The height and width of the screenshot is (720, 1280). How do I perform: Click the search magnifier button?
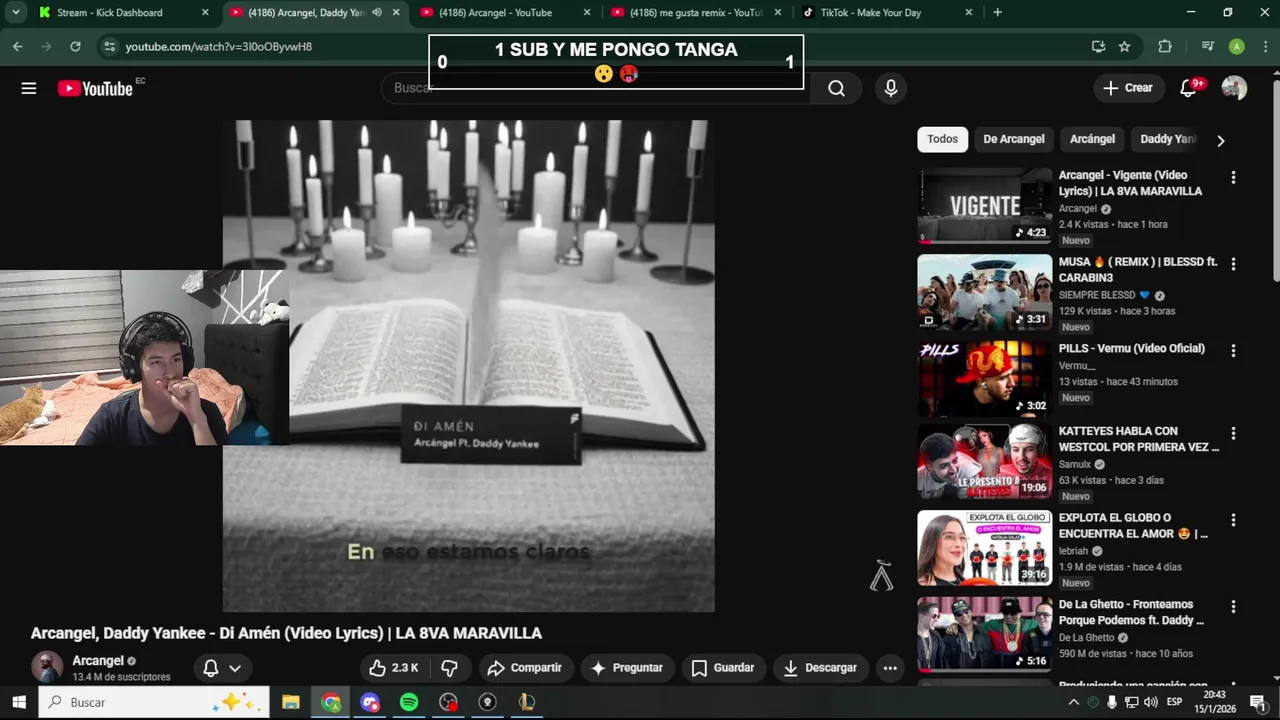pyautogui.click(x=836, y=88)
